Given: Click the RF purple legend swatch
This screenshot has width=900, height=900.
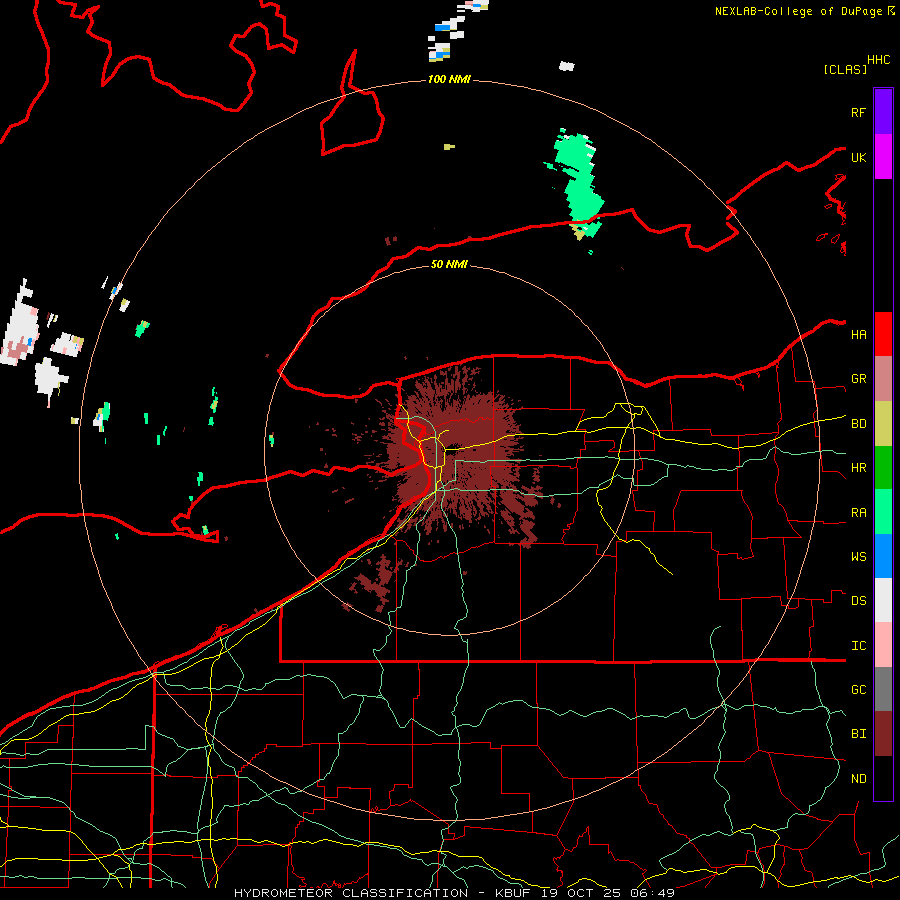Looking at the screenshot, I should pyautogui.click(x=883, y=112).
